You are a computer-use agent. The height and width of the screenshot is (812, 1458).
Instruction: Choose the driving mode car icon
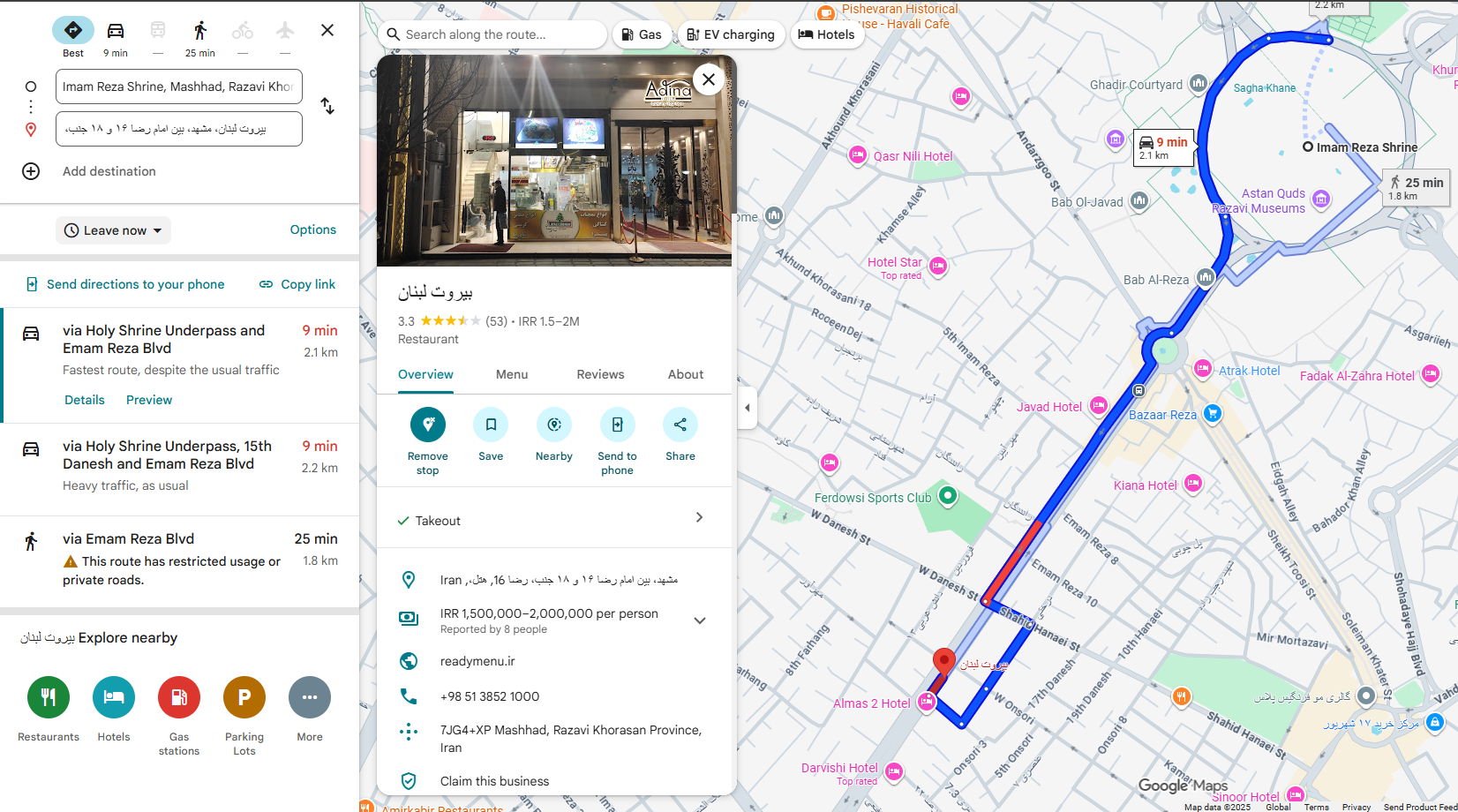116,30
